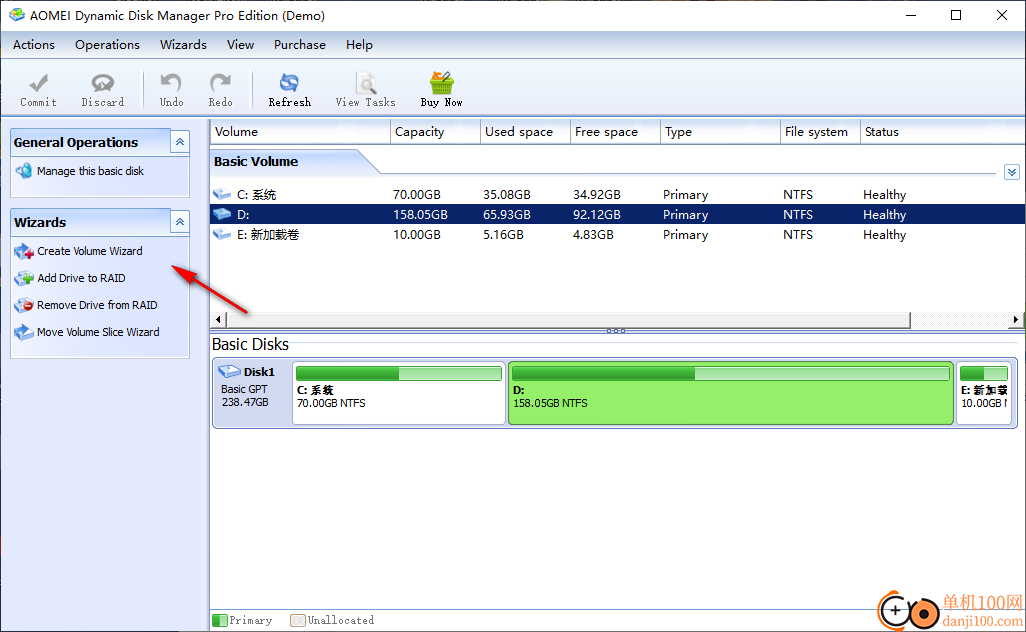Click the 158.05GB capacity cell
The height and width of the screenshot is (632, 1026).
coord(420,215)
